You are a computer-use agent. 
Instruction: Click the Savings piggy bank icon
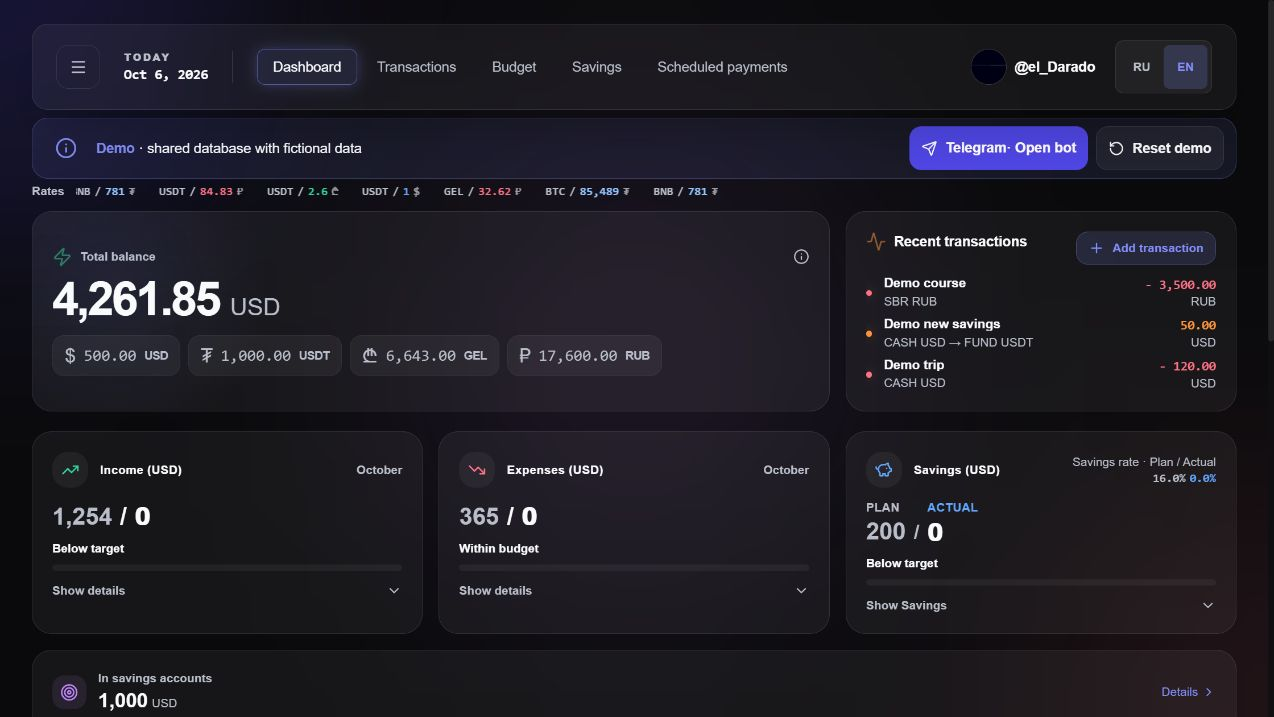[x=884, y=469]
